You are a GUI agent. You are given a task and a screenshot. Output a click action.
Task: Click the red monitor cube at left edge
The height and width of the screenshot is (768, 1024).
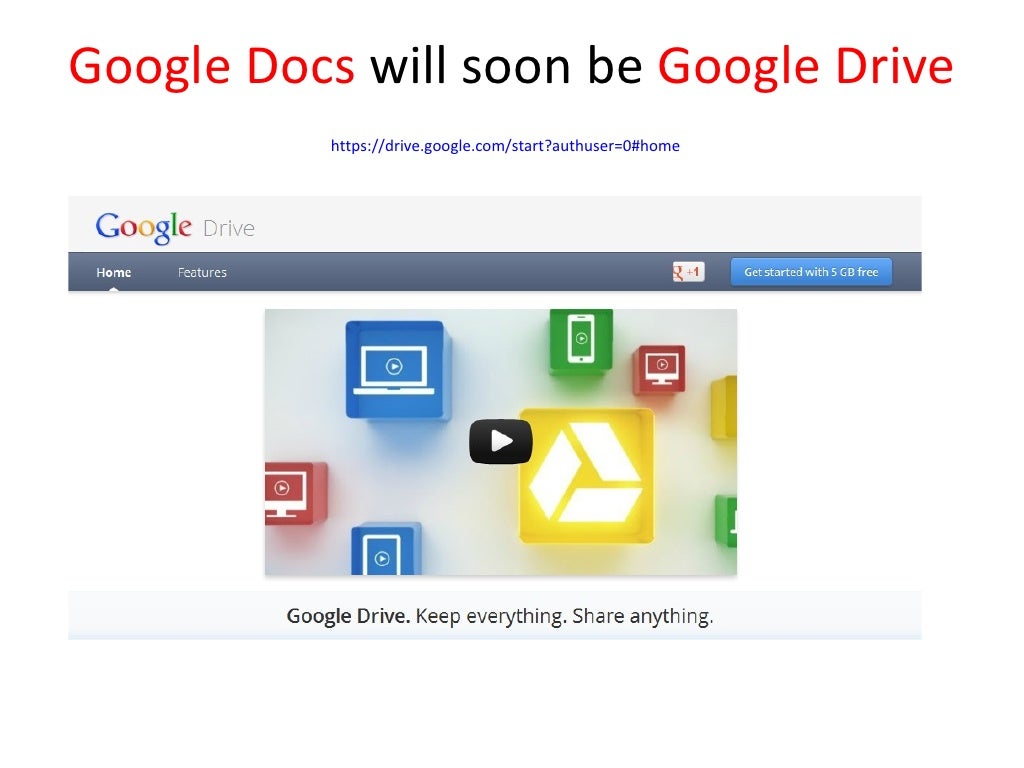pyautogui.click(x=295, y=492)
